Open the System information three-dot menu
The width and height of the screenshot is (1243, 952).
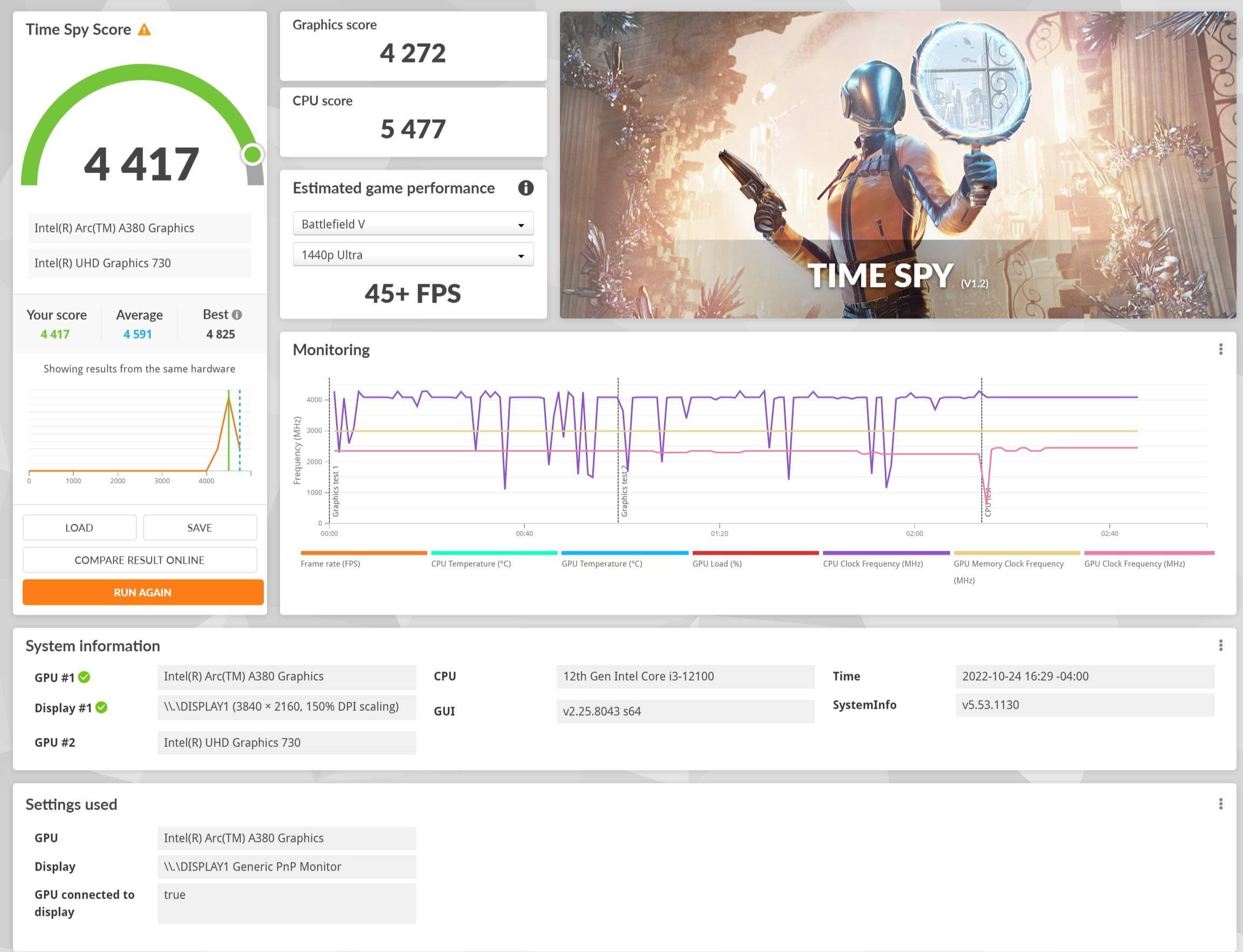pos(1220,646)
